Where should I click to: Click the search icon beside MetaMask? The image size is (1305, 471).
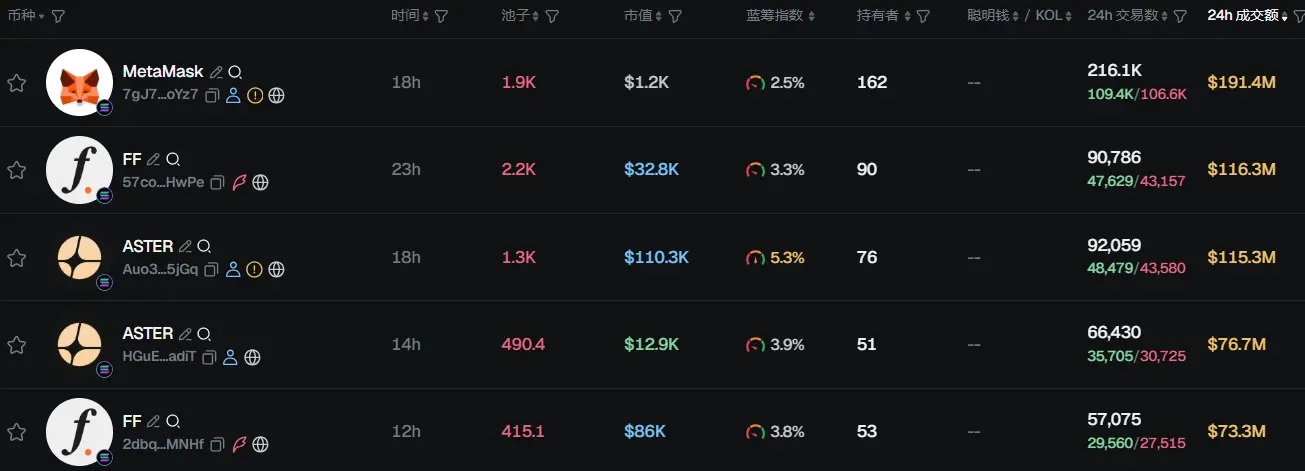(x=235, y=72)
